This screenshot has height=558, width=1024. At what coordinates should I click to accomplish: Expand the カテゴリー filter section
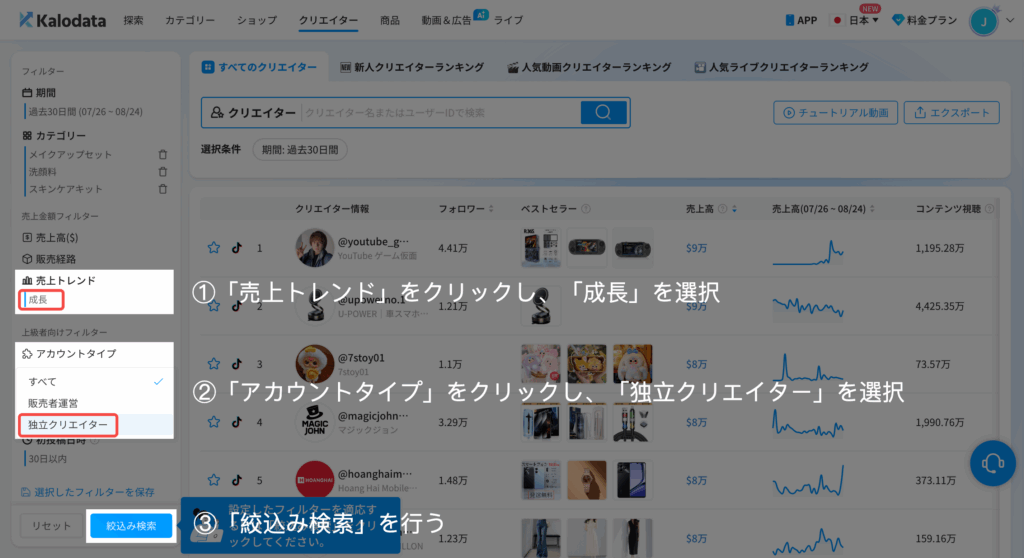[x=54, y=135]
